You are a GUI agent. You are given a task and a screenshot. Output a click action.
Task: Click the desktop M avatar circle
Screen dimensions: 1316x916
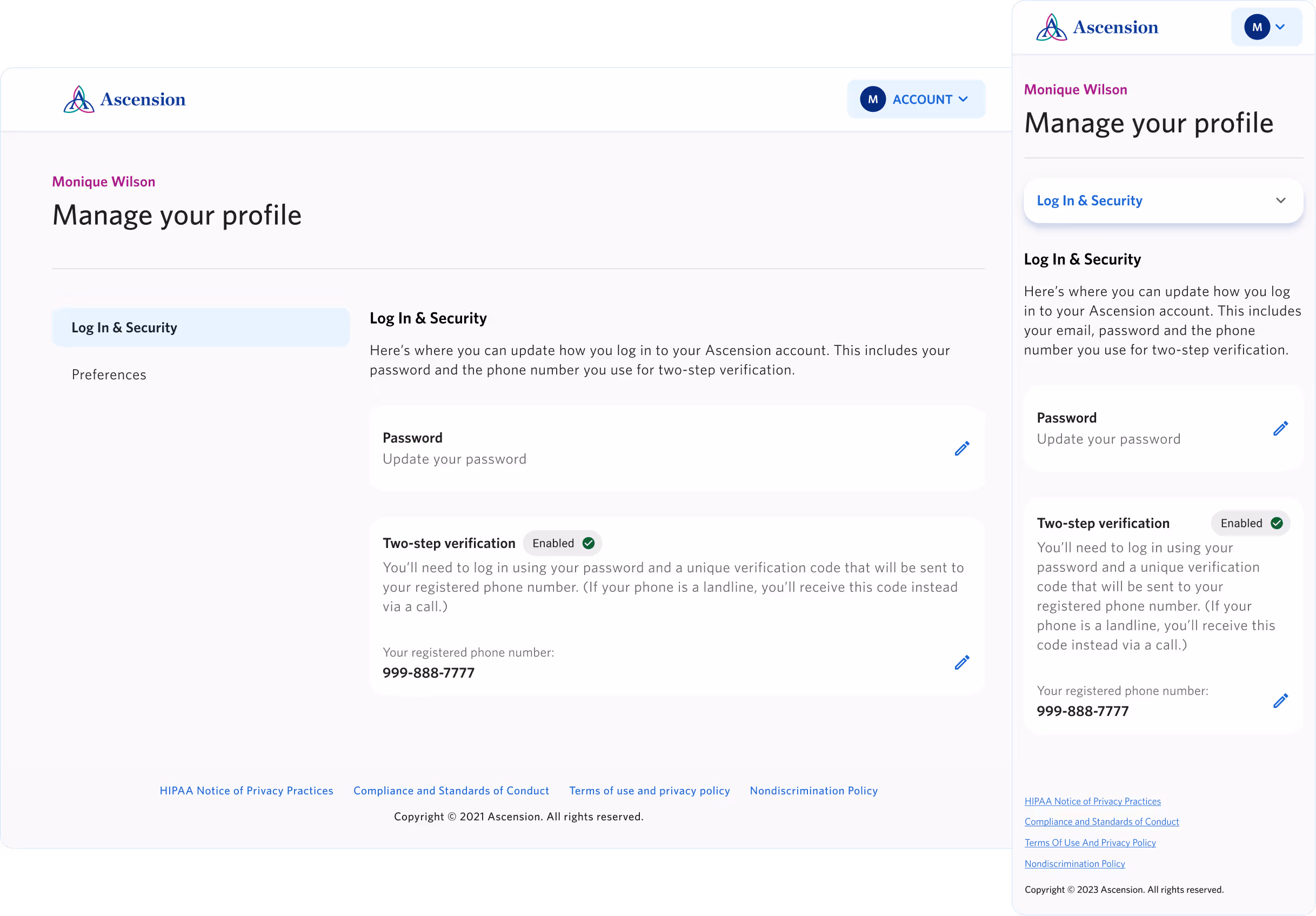pyautogui.click(x=872, y=99)
